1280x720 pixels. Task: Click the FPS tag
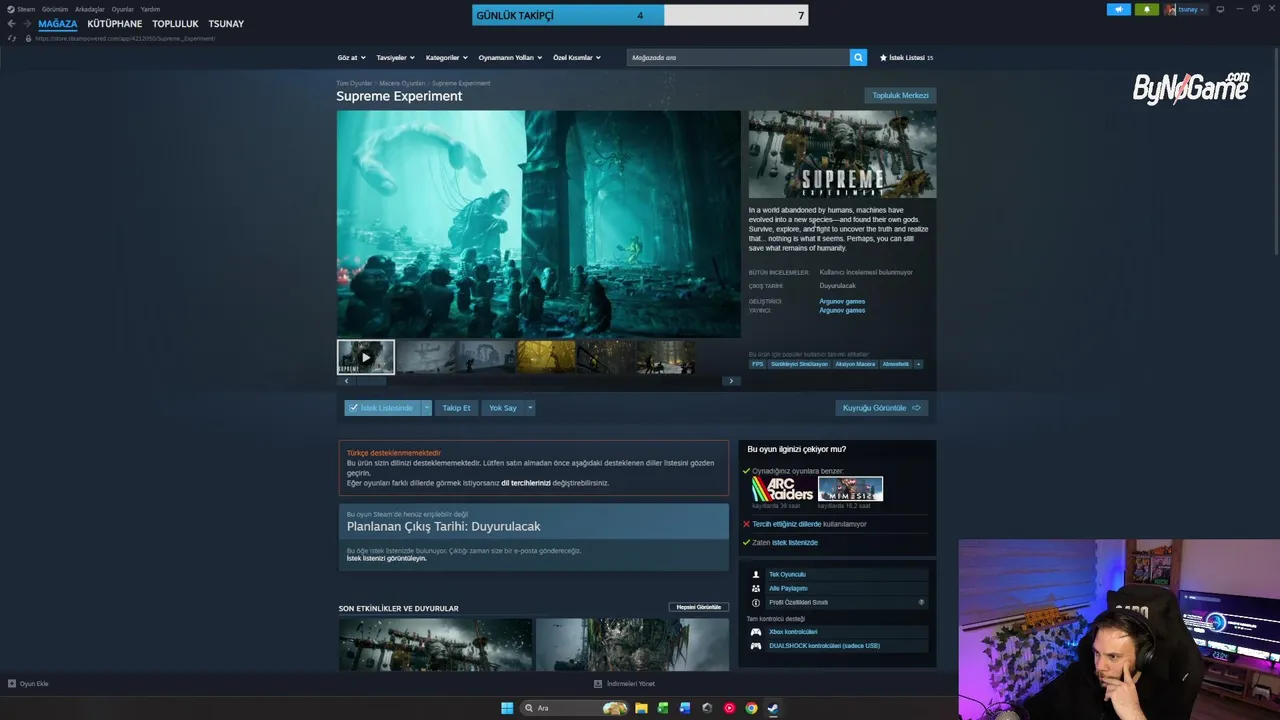[x=757, y=364]
